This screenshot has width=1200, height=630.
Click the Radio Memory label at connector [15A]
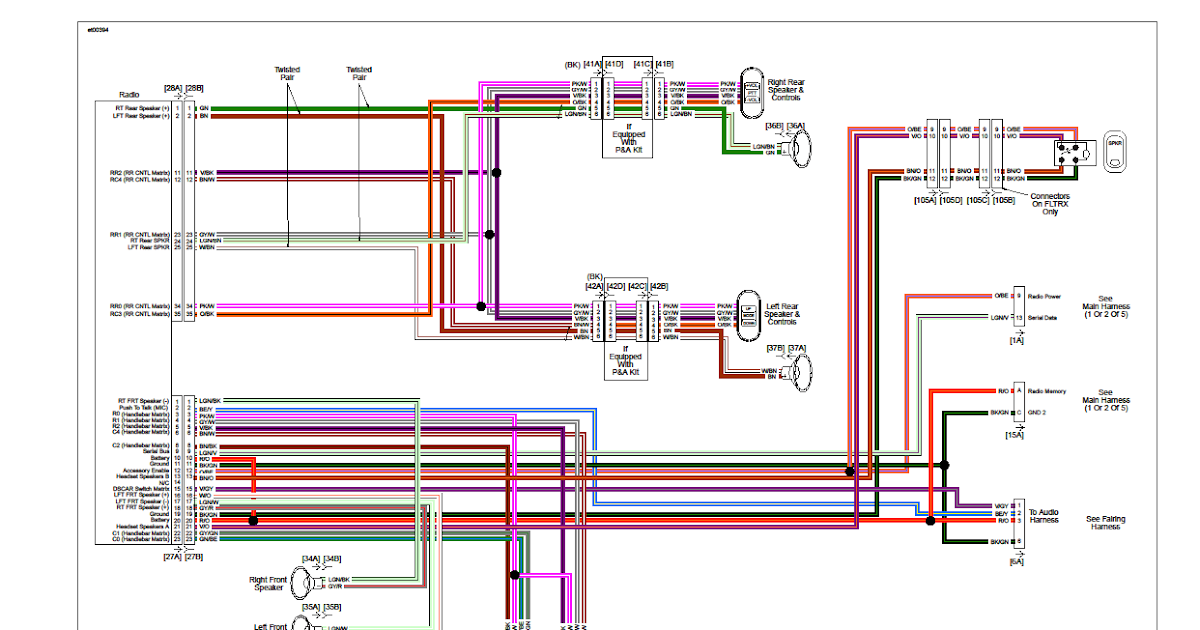[x=1047, y=392]
